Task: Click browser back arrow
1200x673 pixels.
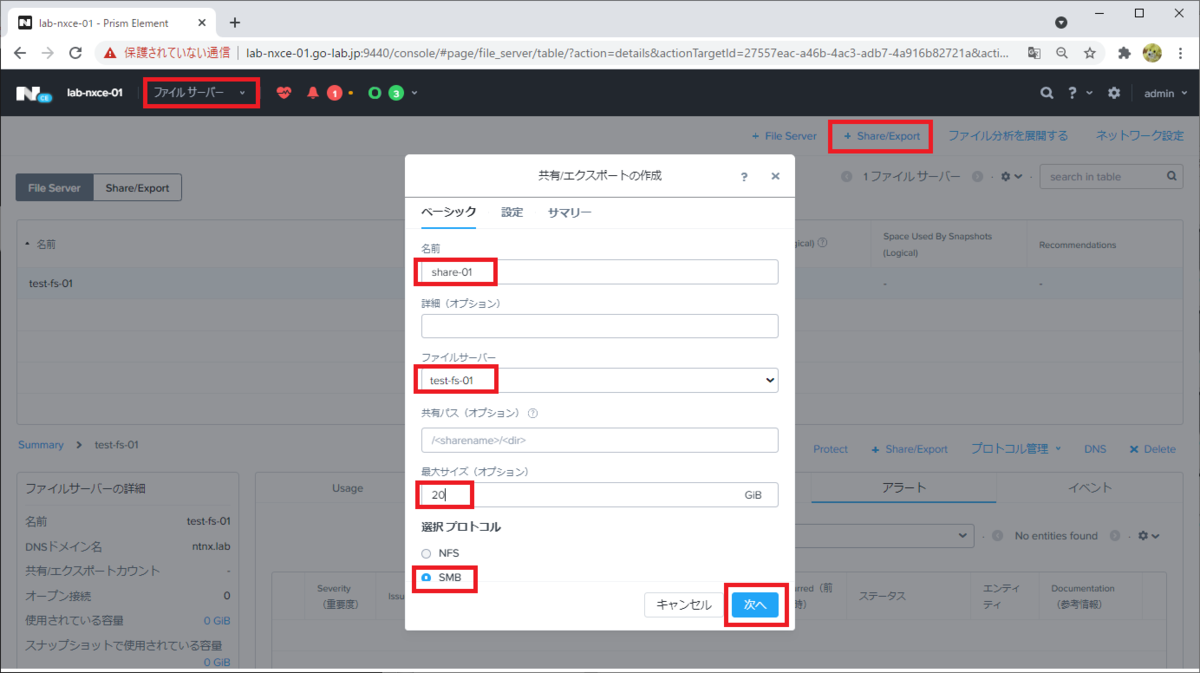Action: pyautogui.click(x=21, y=52)
